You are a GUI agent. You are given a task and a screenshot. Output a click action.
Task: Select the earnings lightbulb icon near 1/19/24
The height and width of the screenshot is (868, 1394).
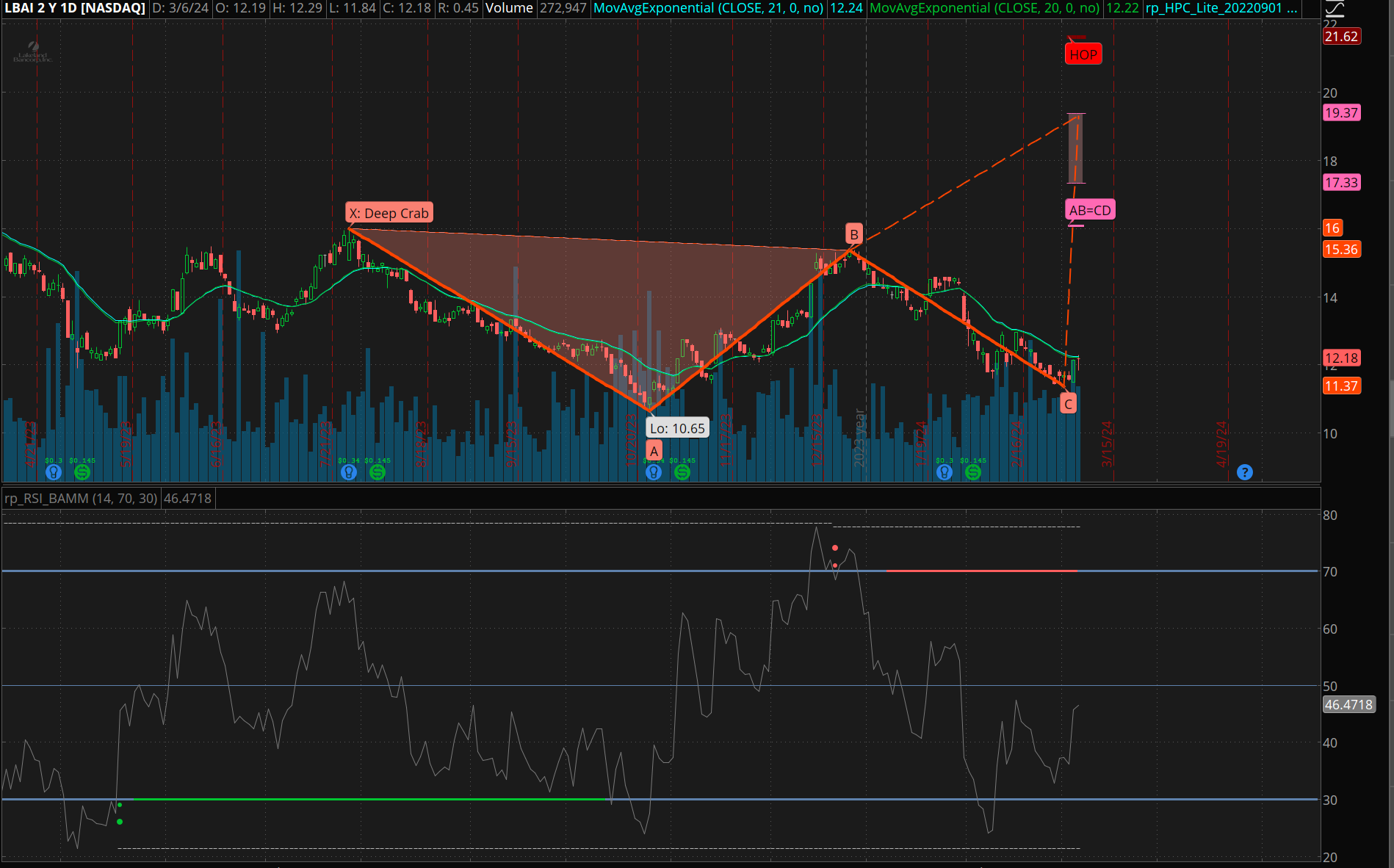click(x=945, y=472)
